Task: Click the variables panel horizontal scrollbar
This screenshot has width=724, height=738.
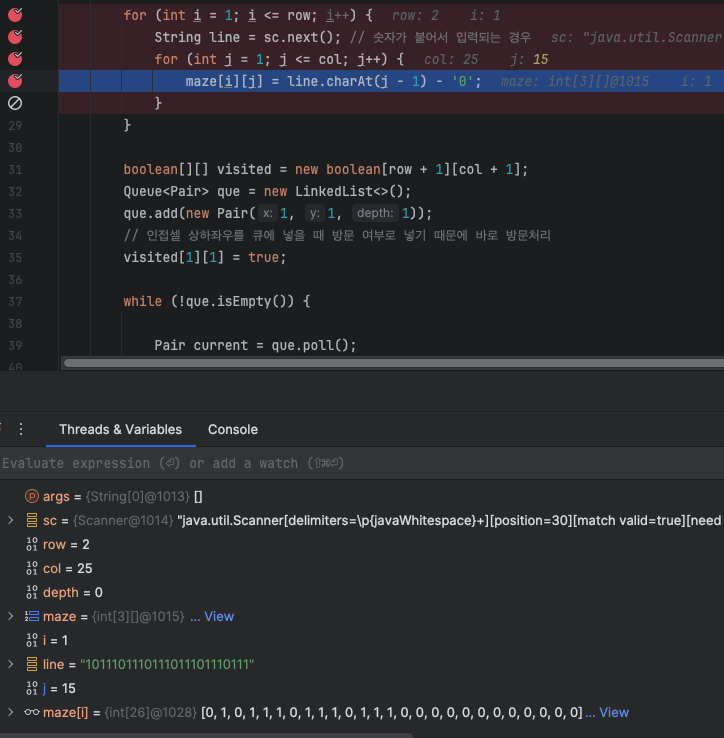Action: 206,735
